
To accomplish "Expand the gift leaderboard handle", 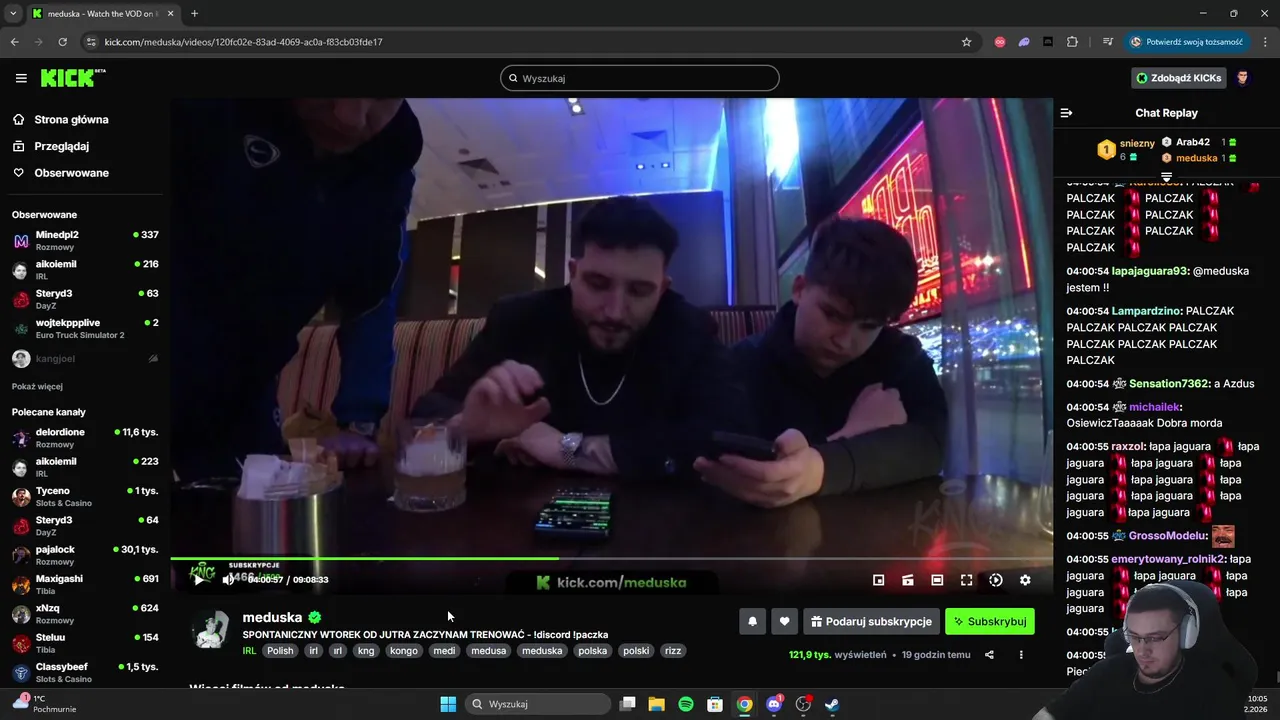I will click(x=1166, y=176).
